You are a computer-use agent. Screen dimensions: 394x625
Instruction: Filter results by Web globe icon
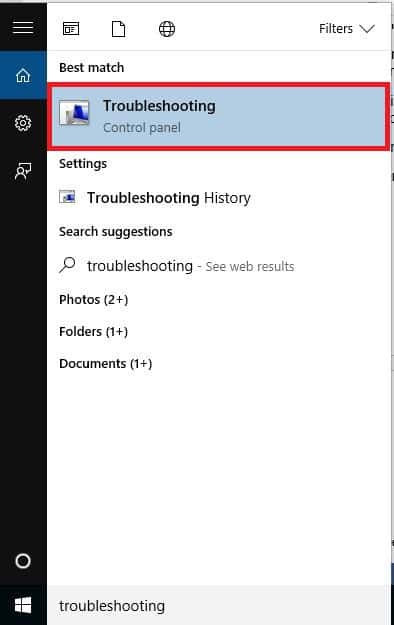point(167,29)
